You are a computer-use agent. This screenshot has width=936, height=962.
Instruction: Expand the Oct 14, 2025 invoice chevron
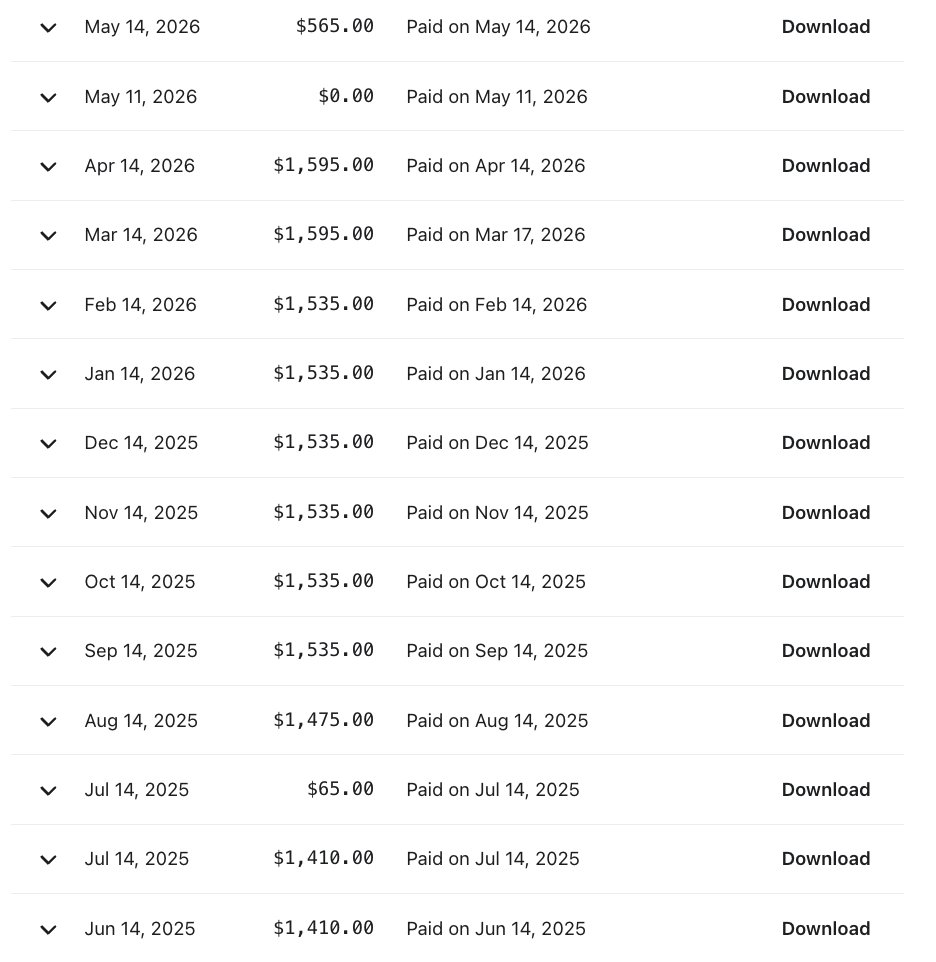pyautogui.click(x=48, y=582)
